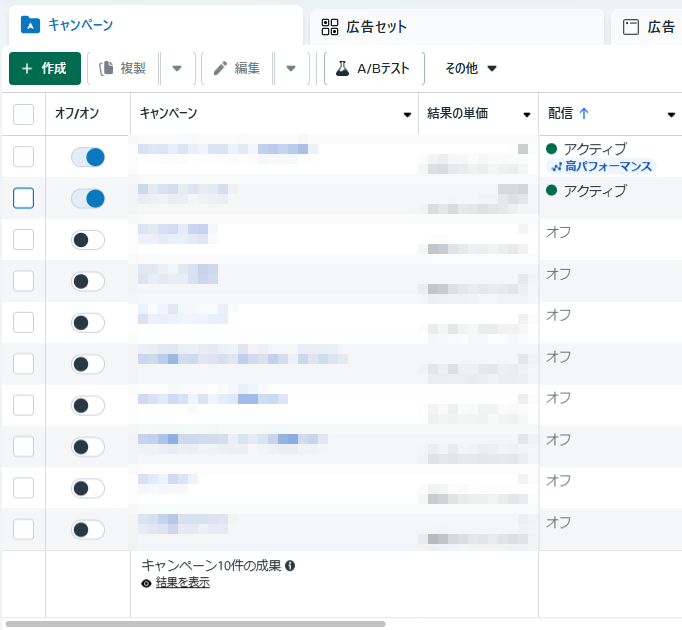Turn off the first campaign's toggle switch

click(88, 157)
